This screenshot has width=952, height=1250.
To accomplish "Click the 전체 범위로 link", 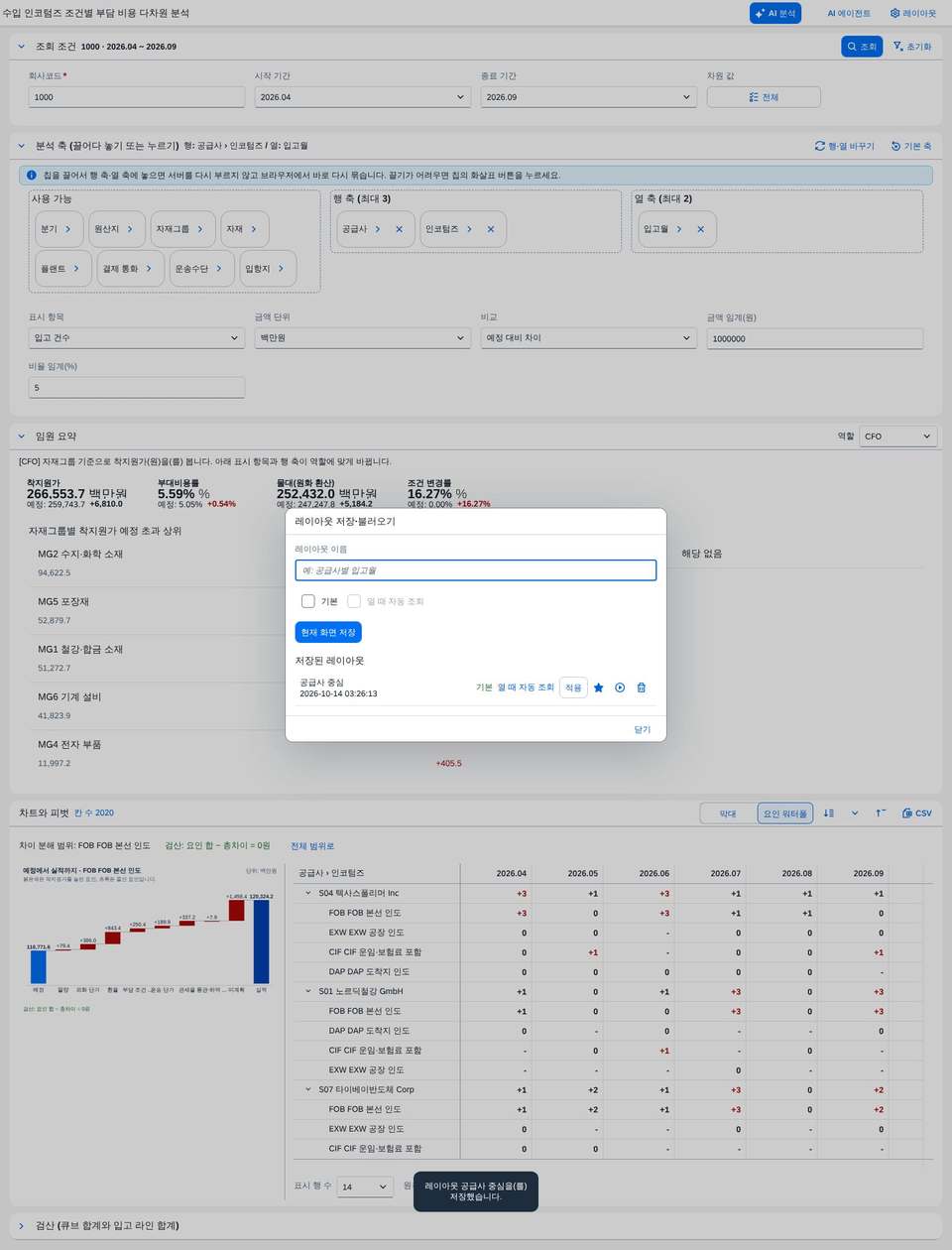I will 312,846.
